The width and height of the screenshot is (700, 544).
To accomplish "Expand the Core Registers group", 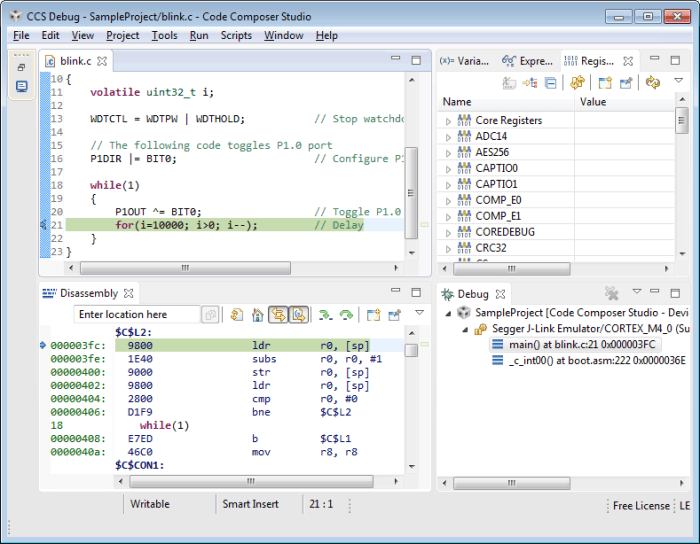I will pos(448,121).
